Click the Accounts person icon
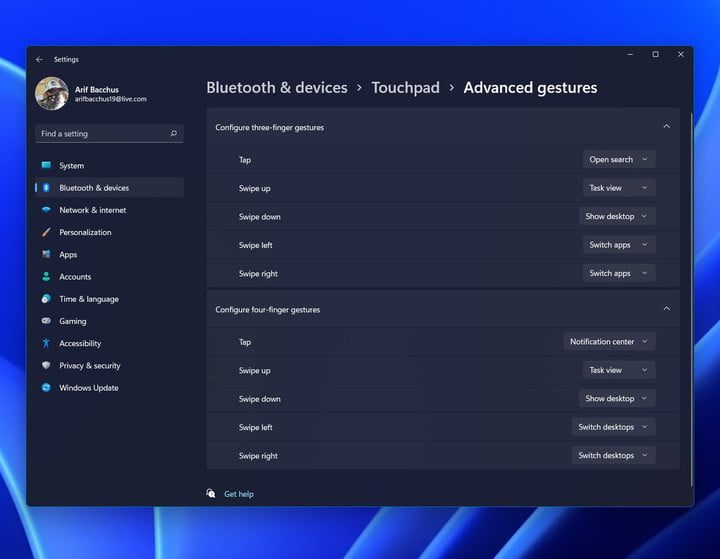This screenshot has width=720, height=559. pyautogui.click(x=46, y=277)
